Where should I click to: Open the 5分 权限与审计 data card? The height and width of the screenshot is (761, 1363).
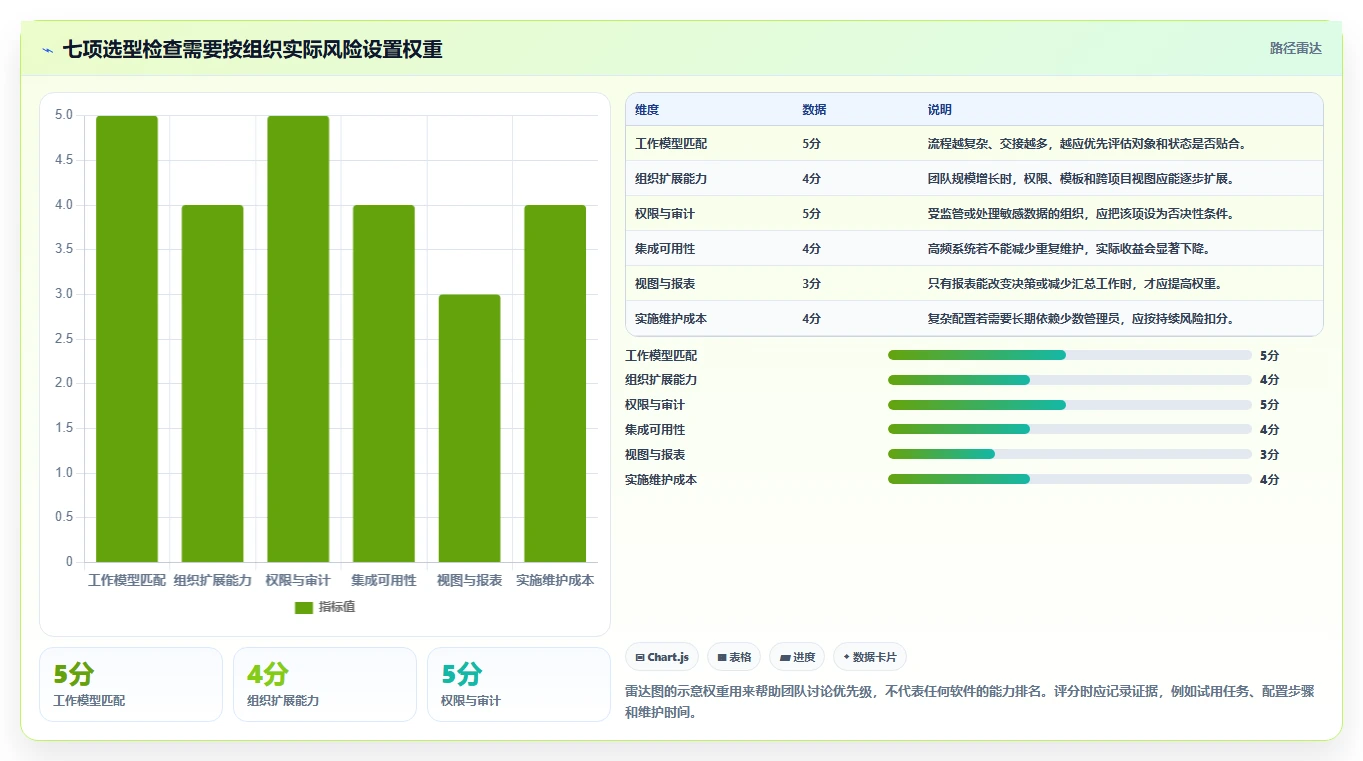(519, 684)
